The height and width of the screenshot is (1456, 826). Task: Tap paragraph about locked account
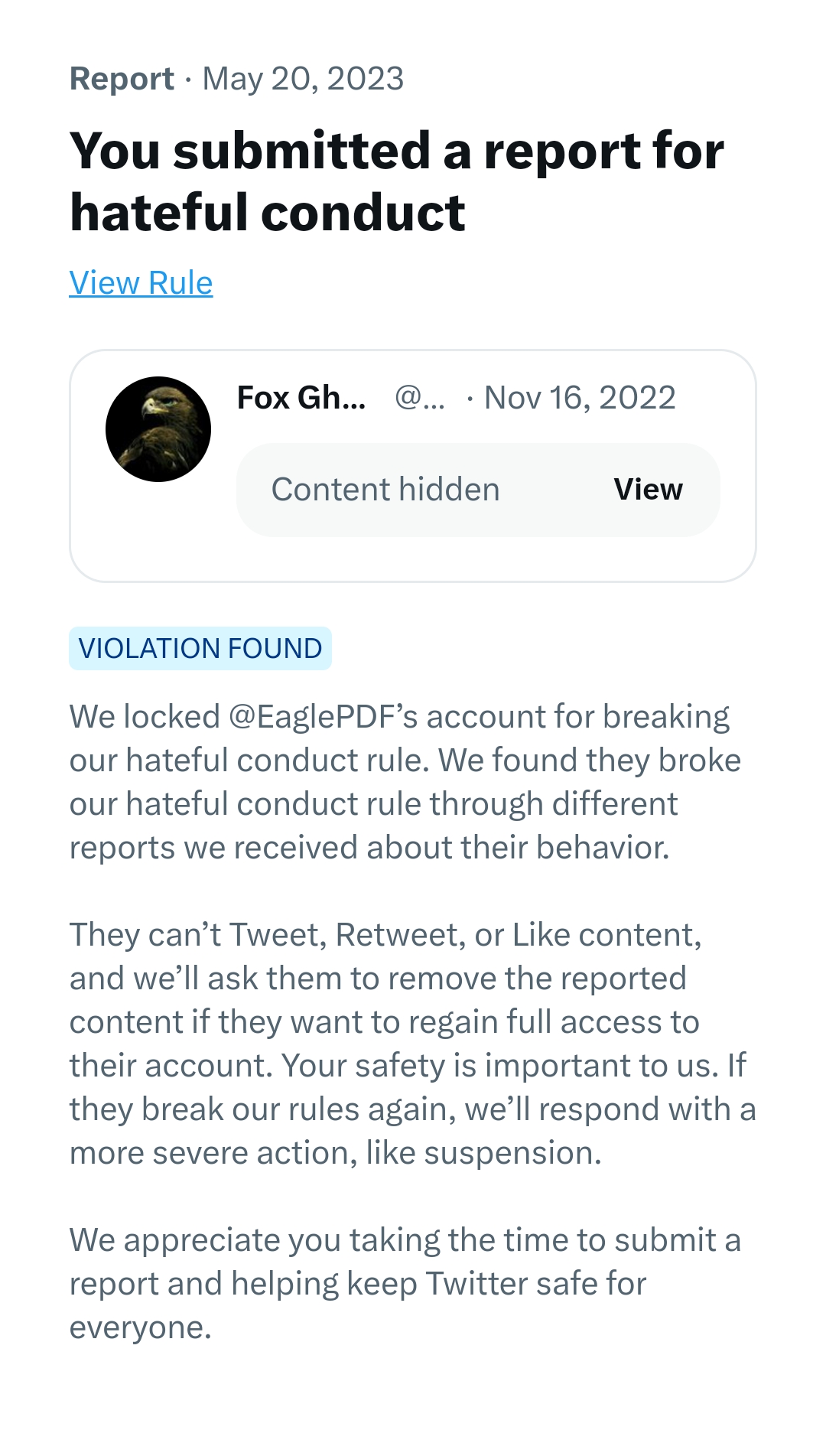pos(405,782)
